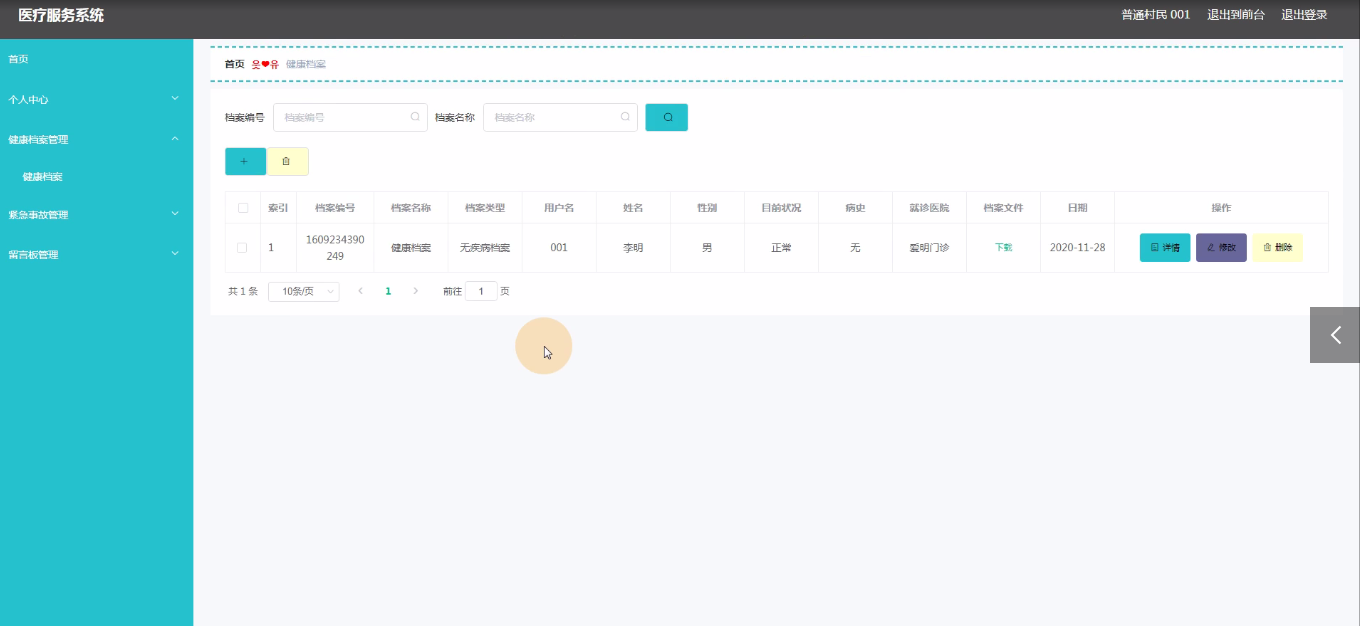Click the 下载 file download link
This screenshot has height=626, width=1360.
1003,247
